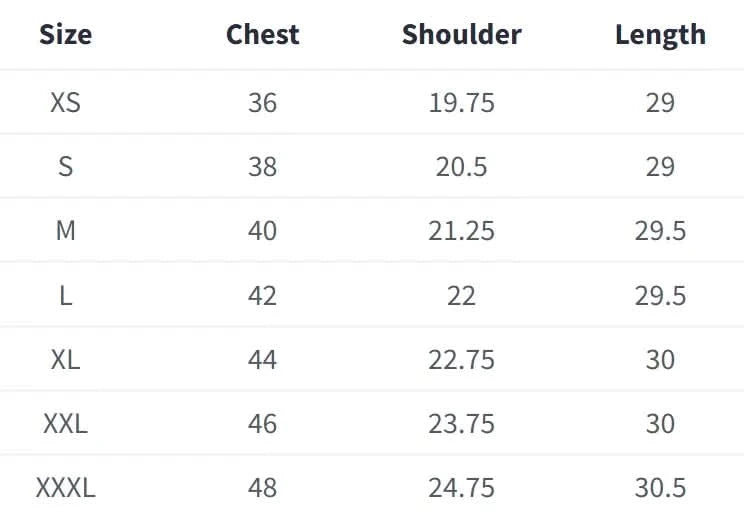
Task: Select the L size cell
Action: [65, 295]
